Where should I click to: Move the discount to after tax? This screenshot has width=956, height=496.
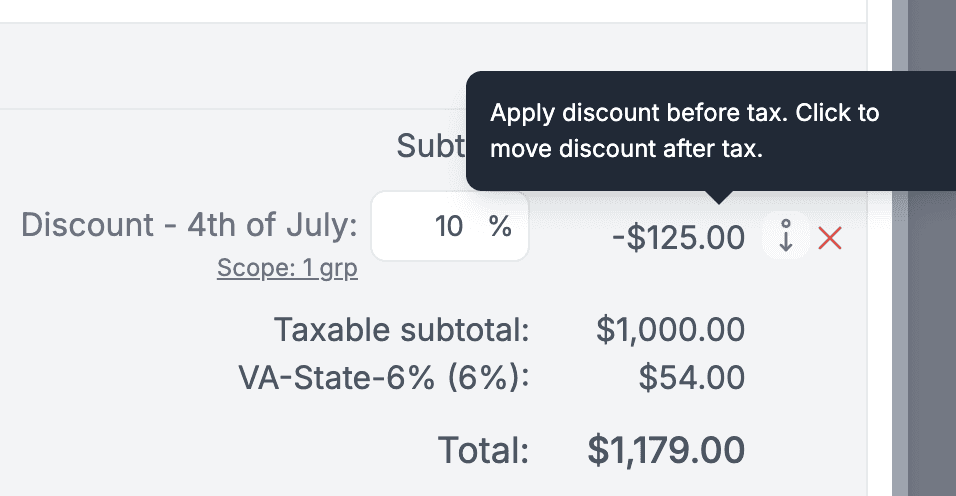click(786, 239)
